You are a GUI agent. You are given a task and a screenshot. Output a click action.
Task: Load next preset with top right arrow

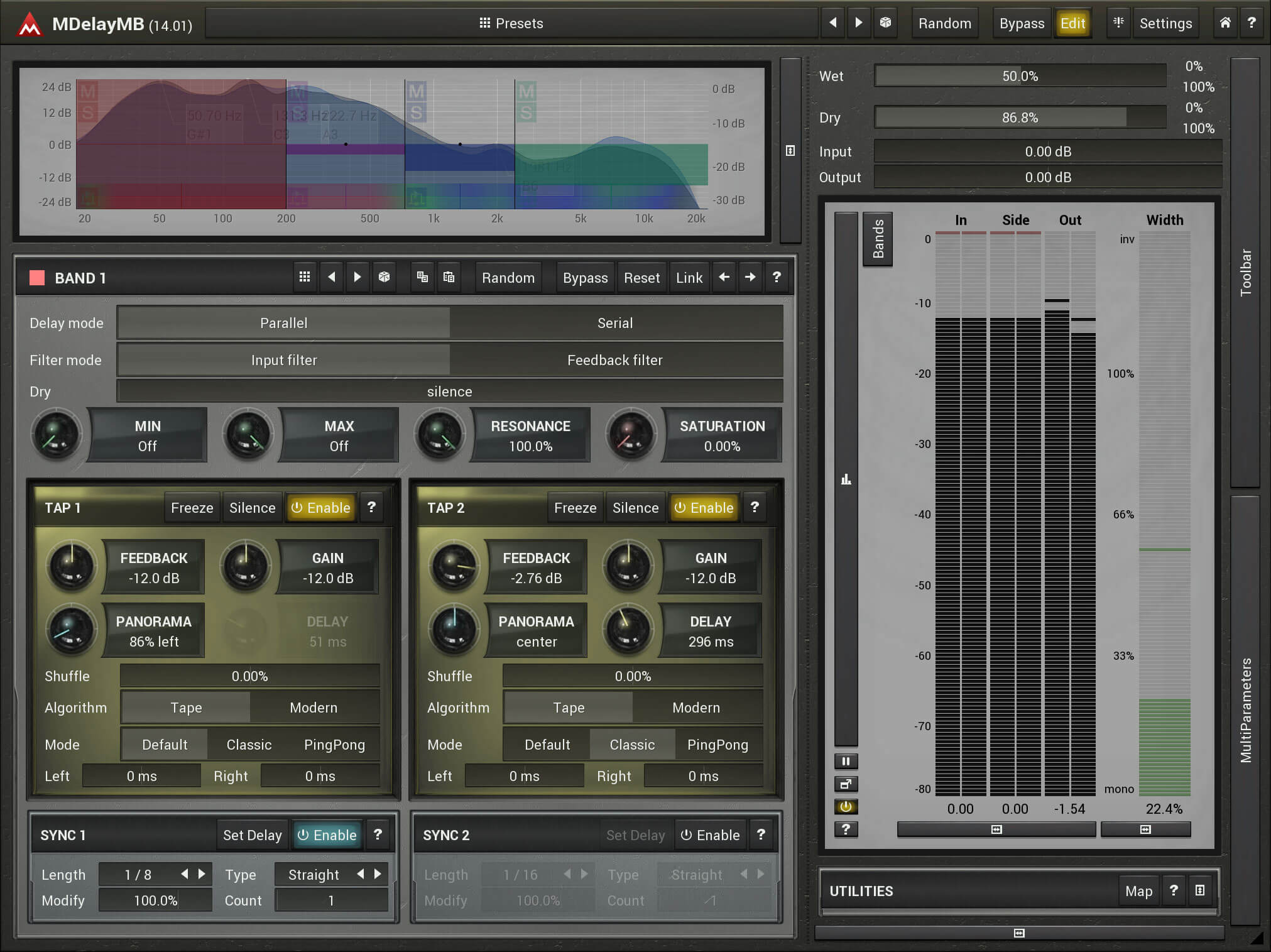point(858,23)
